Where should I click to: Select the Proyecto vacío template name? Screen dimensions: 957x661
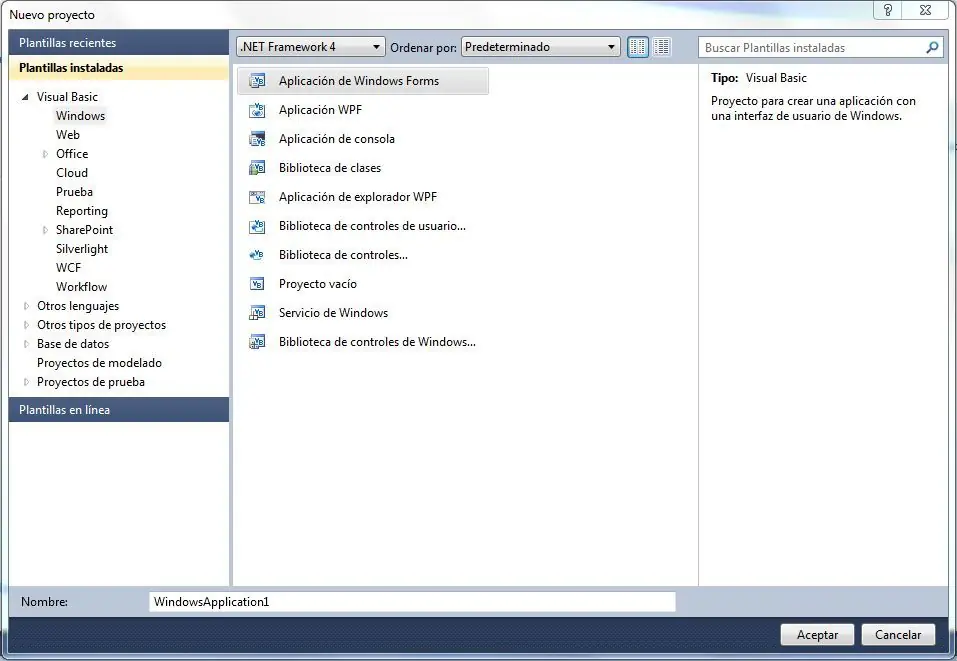click(318, 284)
